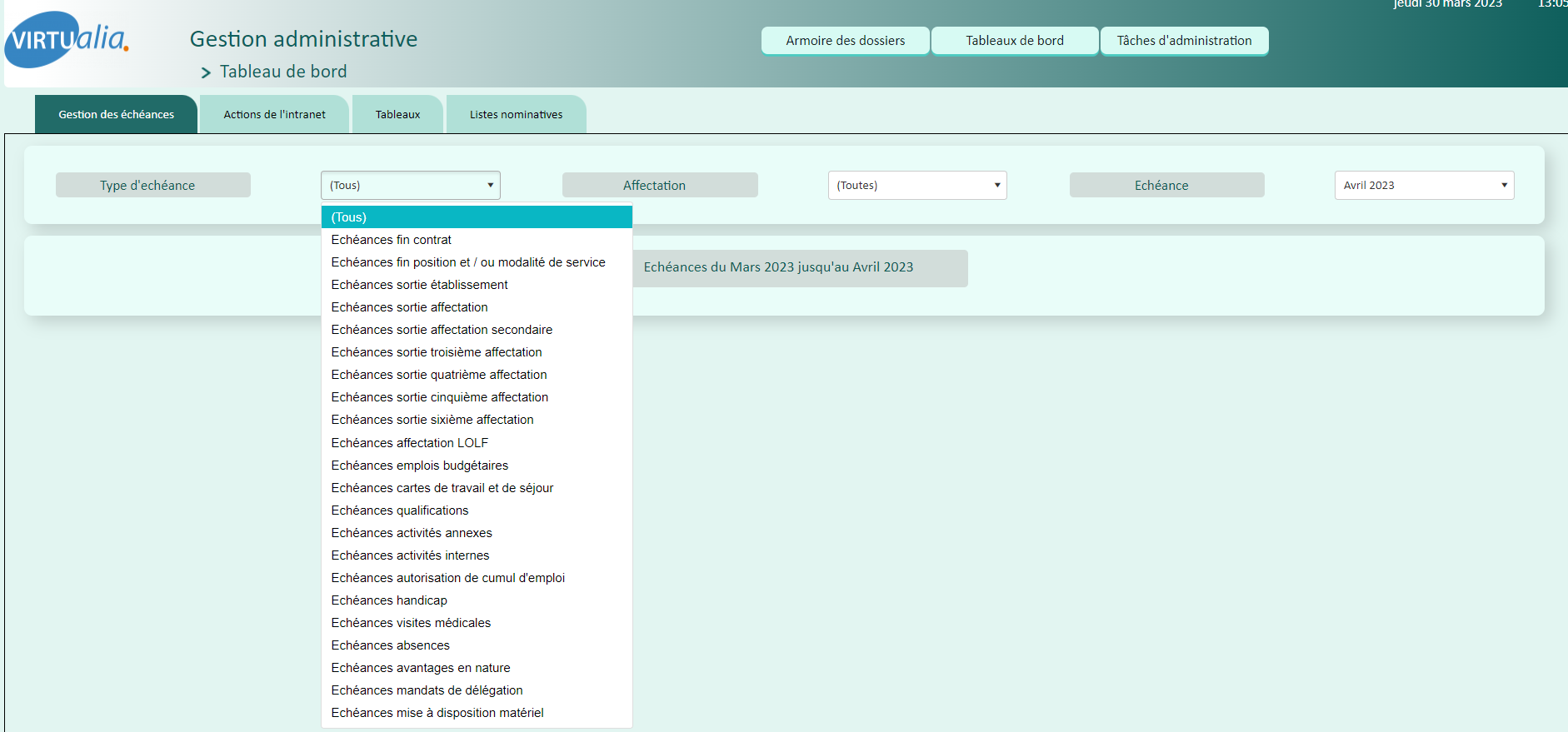Choose Echéances absences from list
Viewport: 1568px width, 732px height.
pos(390,645)
